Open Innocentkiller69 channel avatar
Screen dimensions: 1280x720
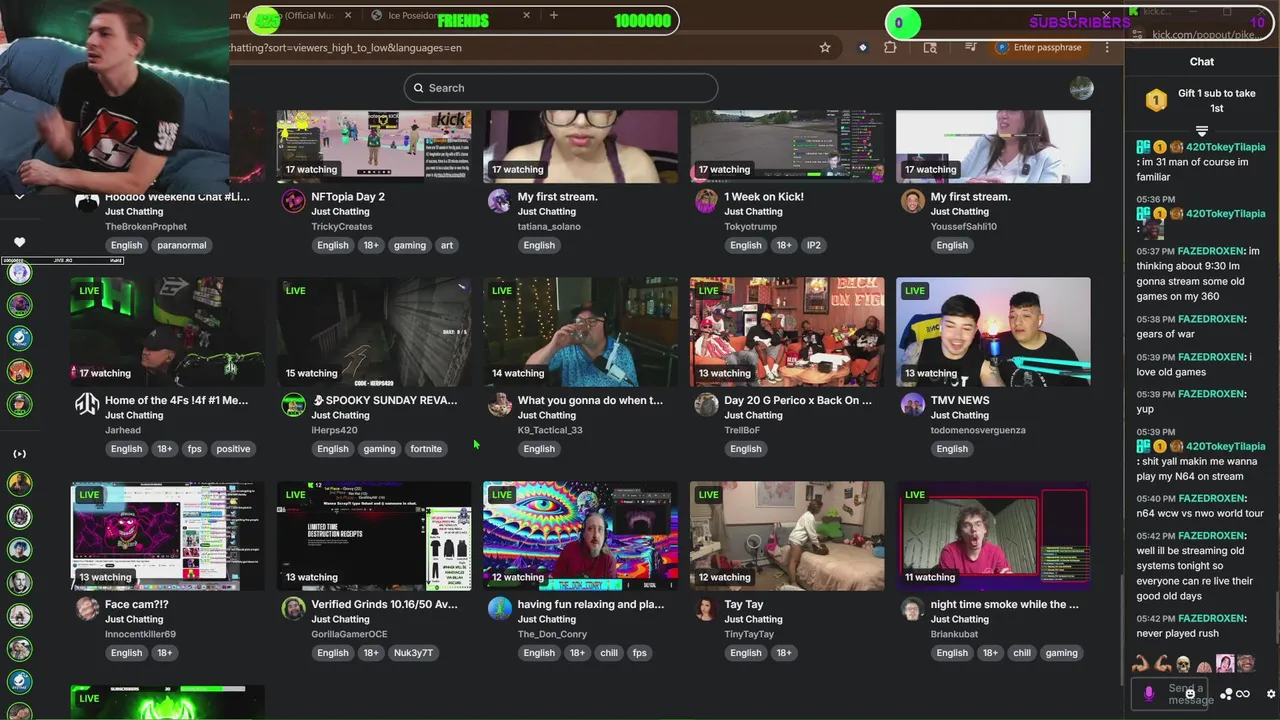click(x=87, y=608)
